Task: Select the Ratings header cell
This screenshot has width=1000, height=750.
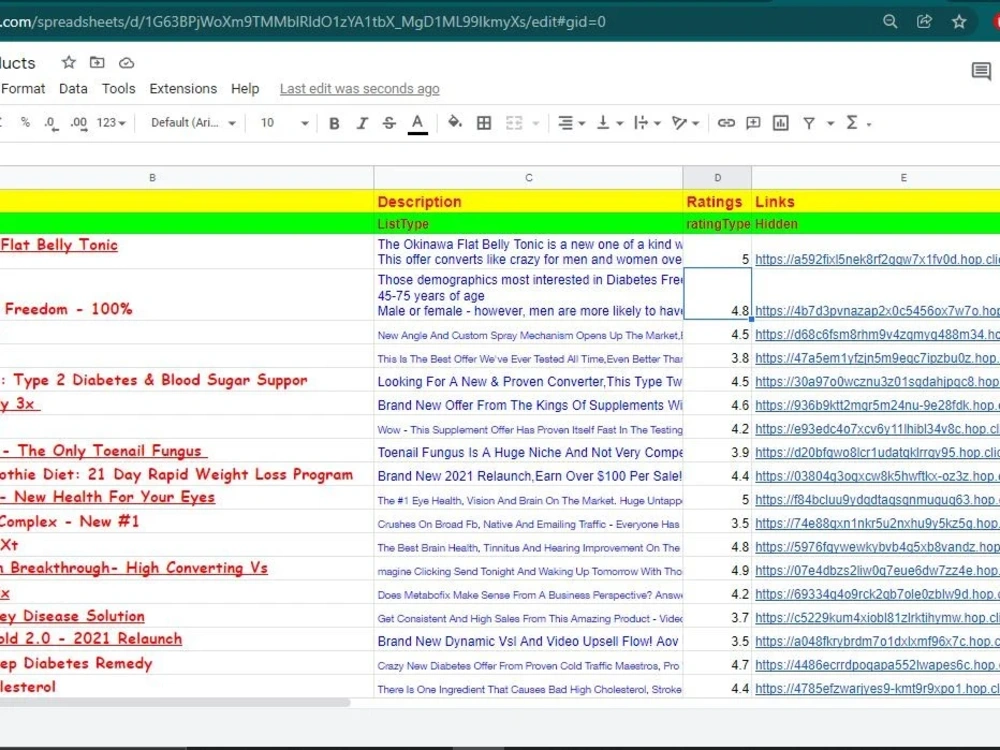Action: point(717,202)
